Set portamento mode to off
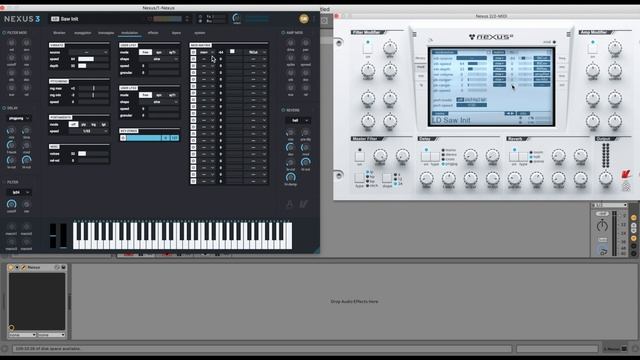The image size is (640, 360). (73, 124)
